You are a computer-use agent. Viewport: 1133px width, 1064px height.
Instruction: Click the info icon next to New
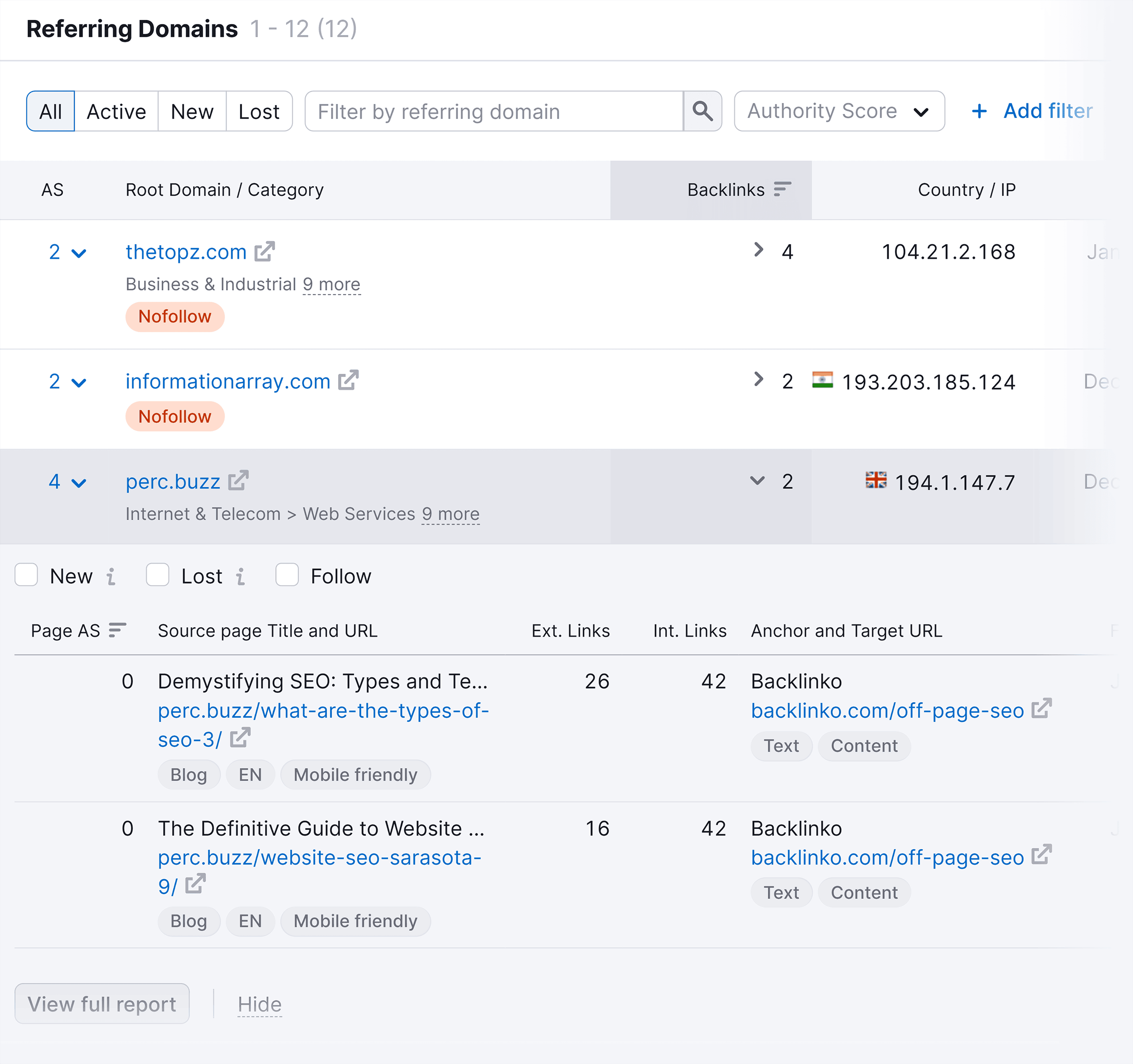click(111, 576)
